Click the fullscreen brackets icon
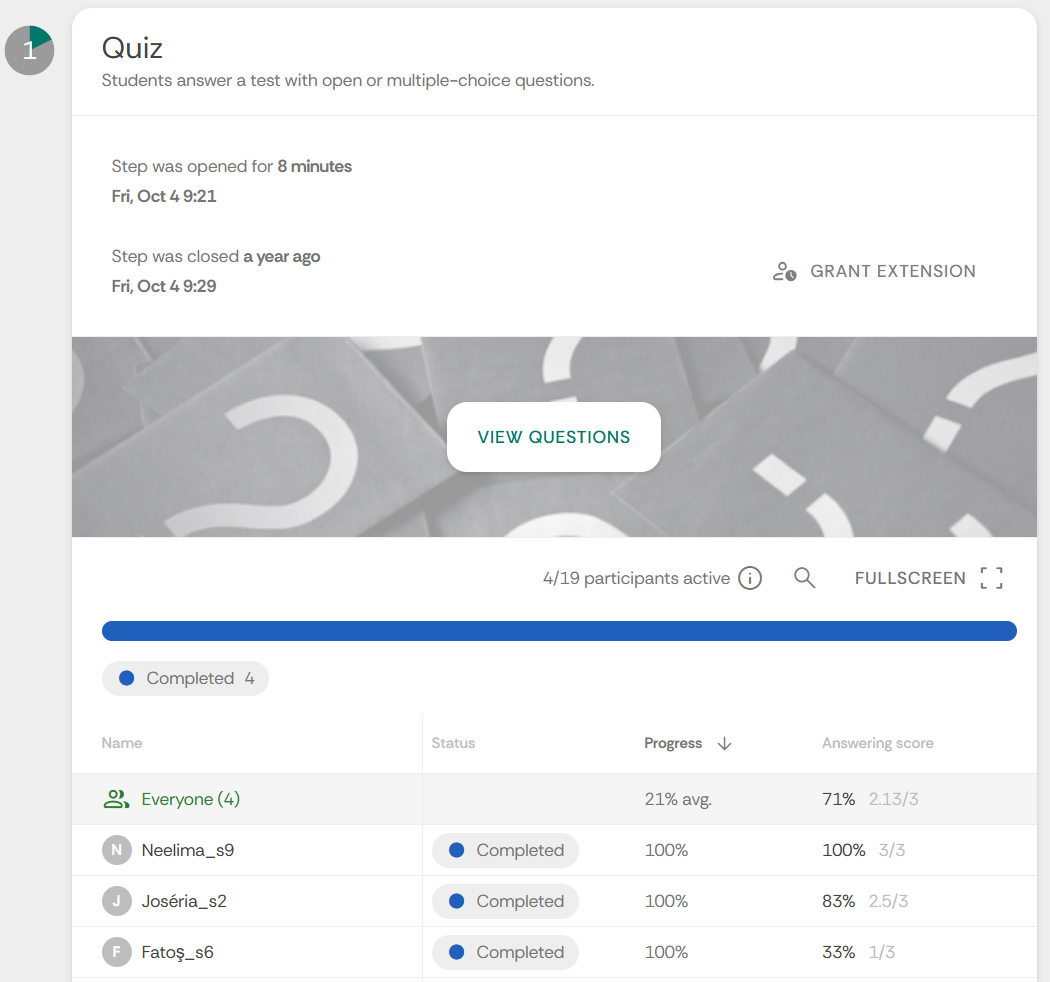The image size is (1050, 982). (x=991, y=578)
